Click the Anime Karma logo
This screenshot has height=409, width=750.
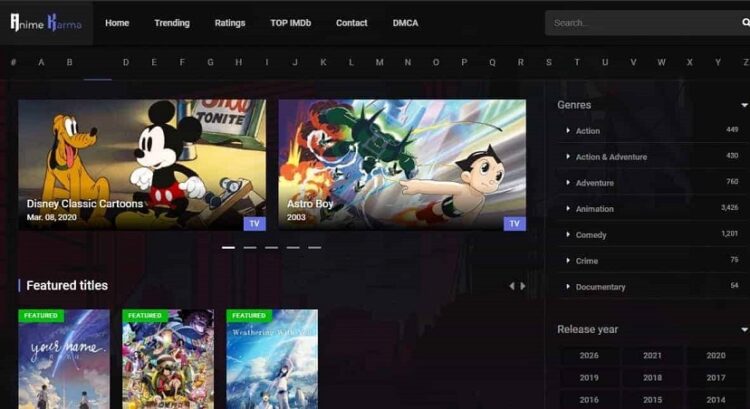tap(46, 22)
